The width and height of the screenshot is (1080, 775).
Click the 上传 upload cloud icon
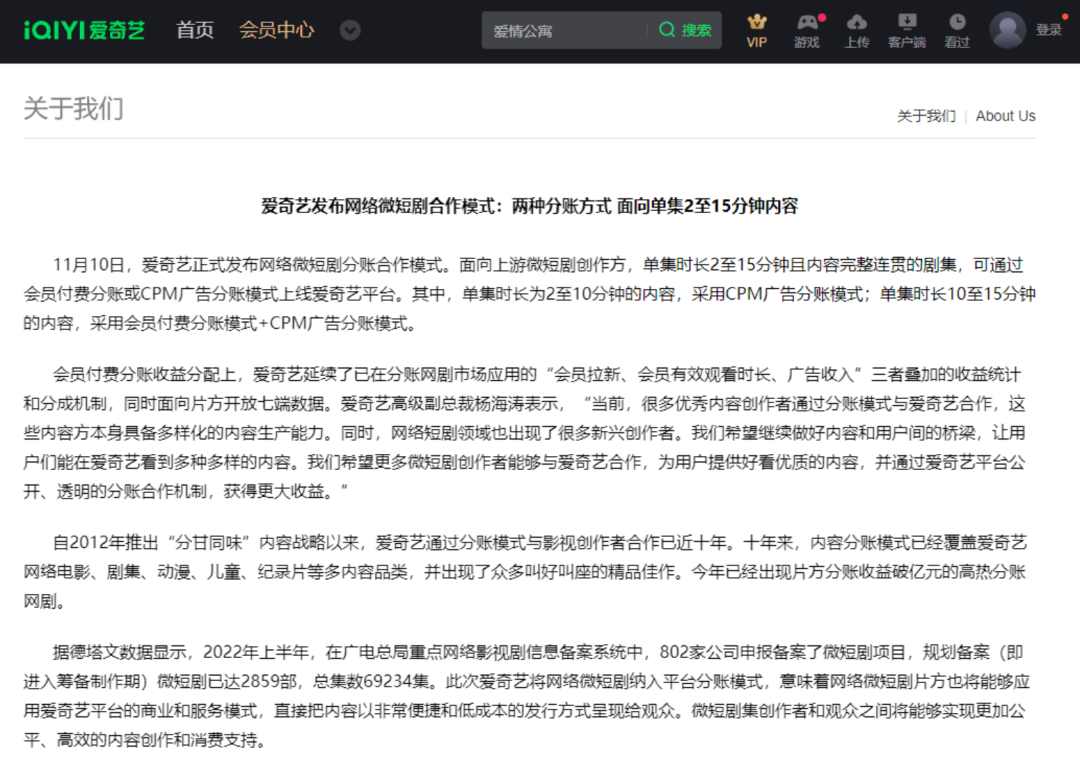point(857,31)
